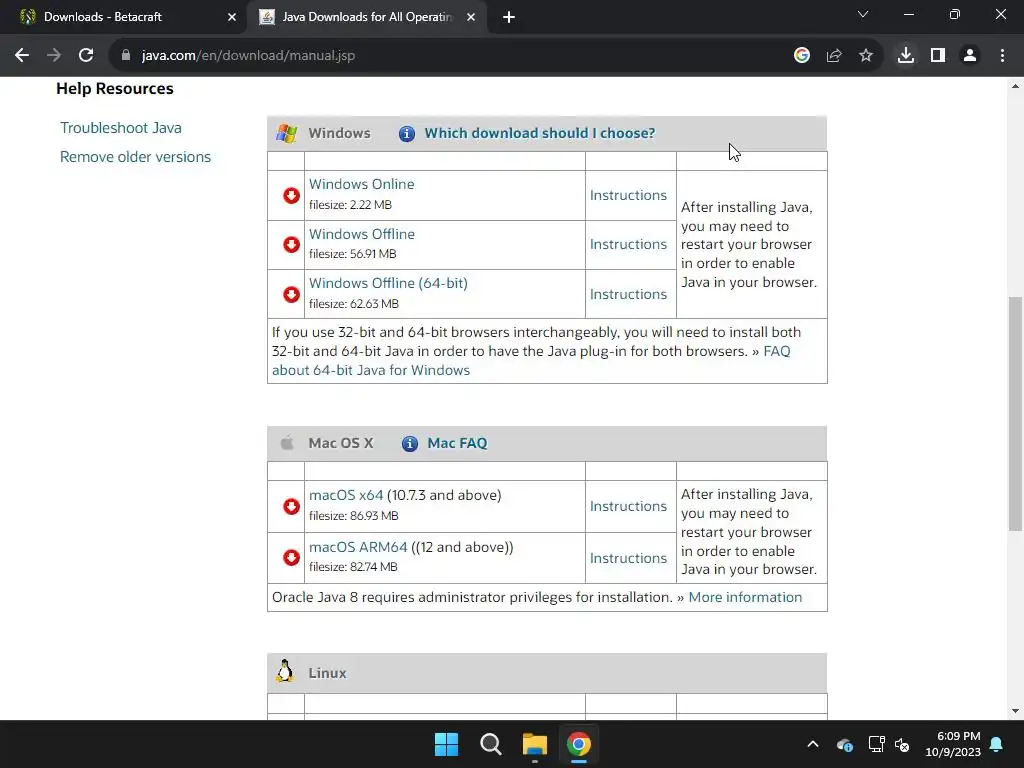Open taskbar Search
Image resolution: width=1024 pixels, height=768 pixels.
click(x=490, y=744)
